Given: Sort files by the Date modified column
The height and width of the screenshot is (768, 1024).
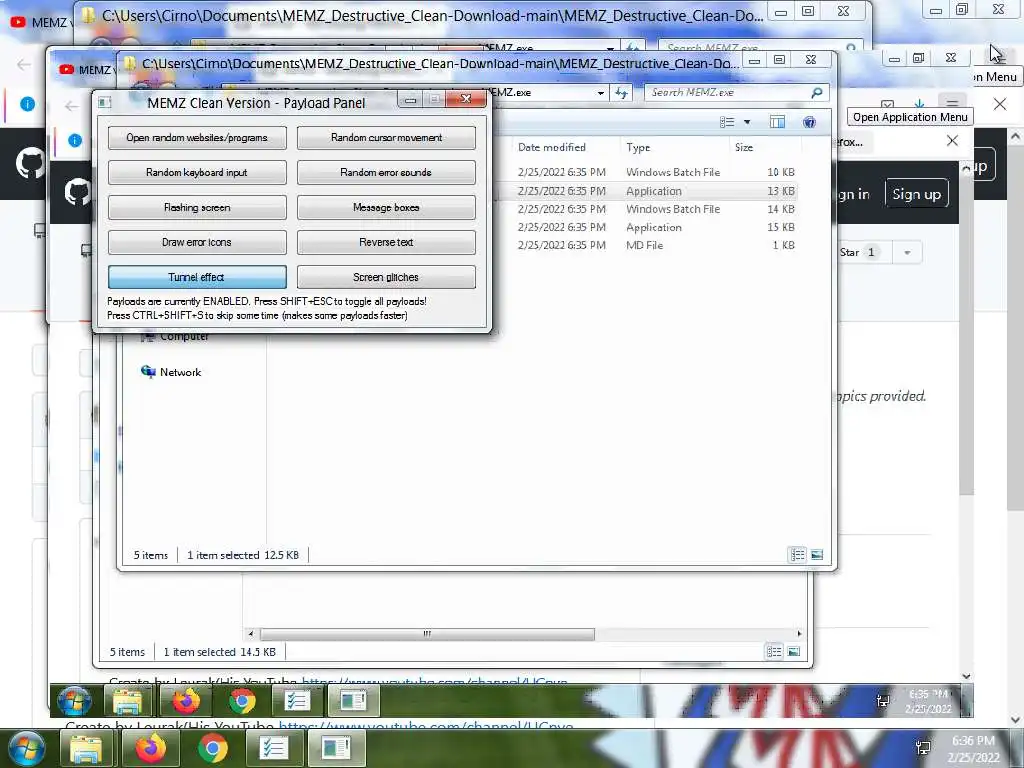Looking at the screenshot, I should click(x=552, y=148).
